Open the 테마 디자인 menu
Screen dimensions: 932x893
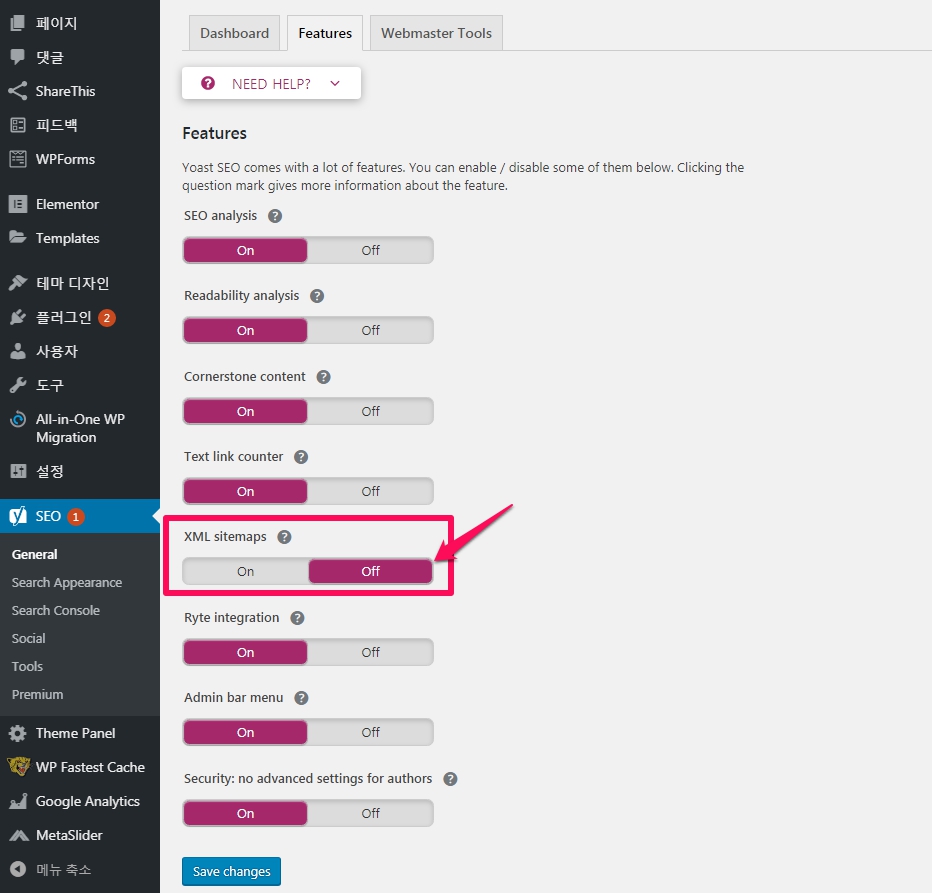[x=73, y=283]
